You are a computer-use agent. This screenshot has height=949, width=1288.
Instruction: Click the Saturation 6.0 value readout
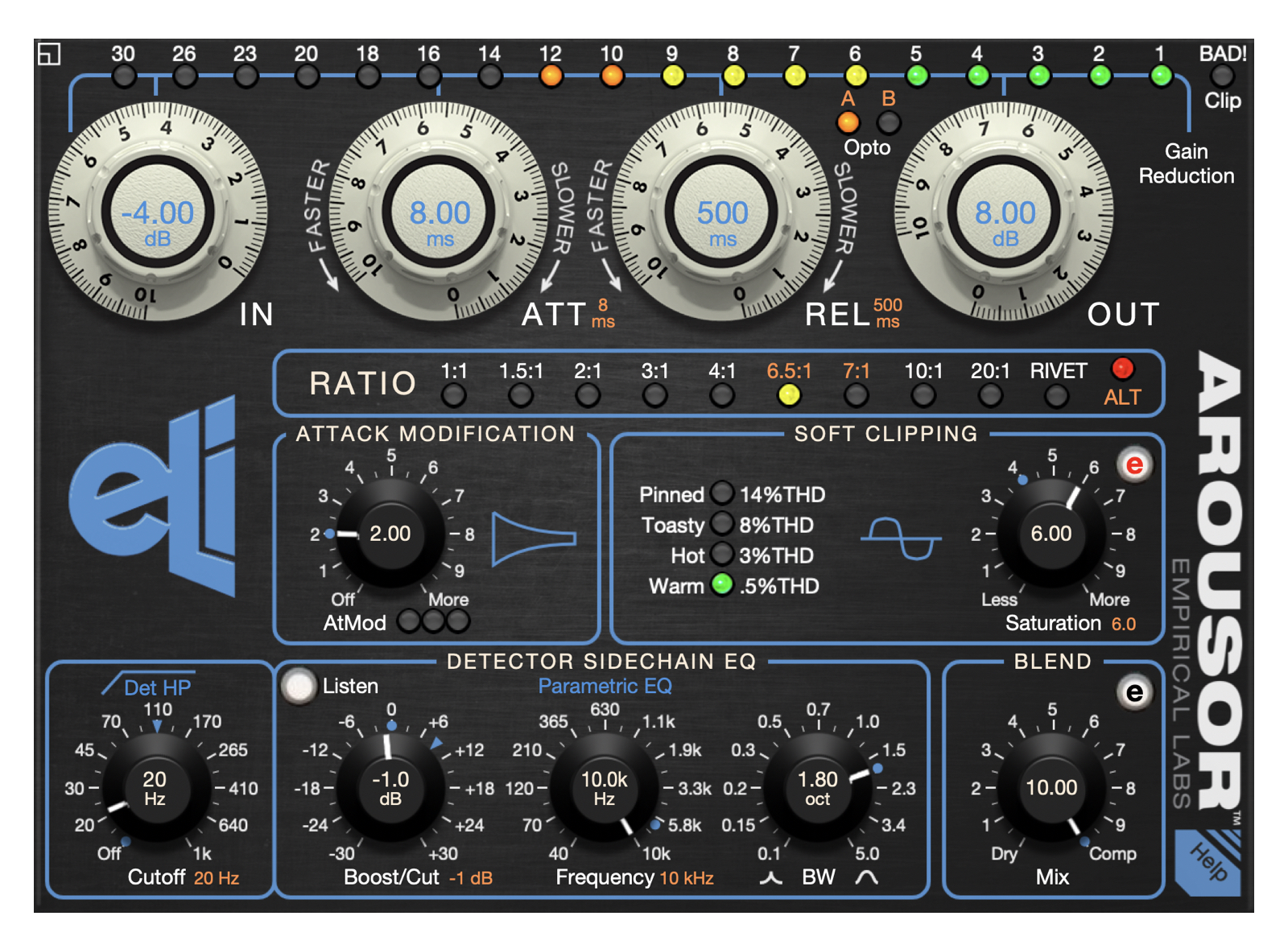(1124, 624)
